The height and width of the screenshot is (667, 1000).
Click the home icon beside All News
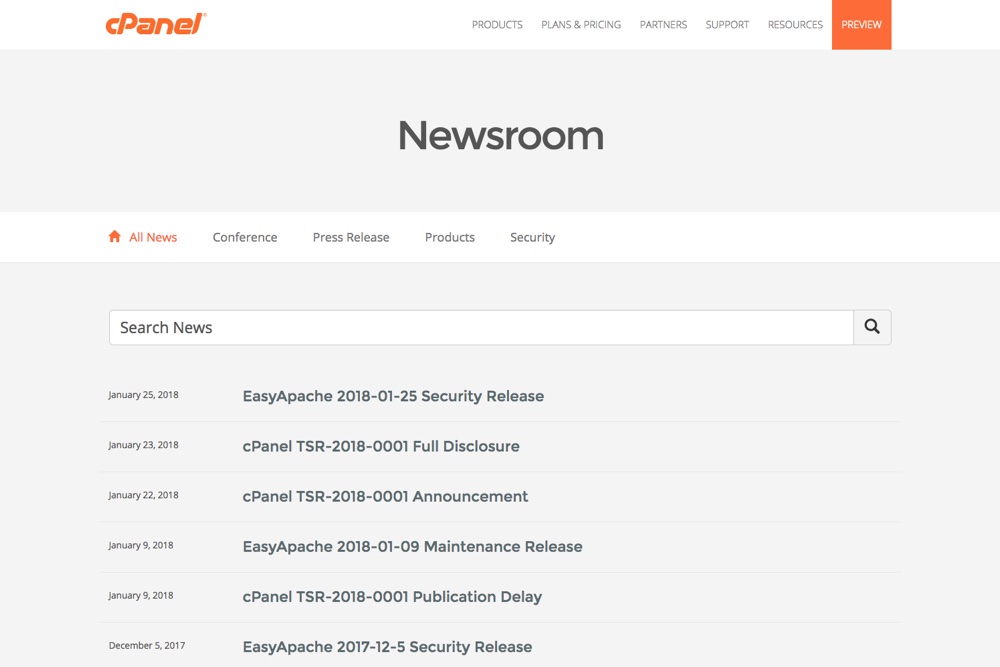click(115, 237)
